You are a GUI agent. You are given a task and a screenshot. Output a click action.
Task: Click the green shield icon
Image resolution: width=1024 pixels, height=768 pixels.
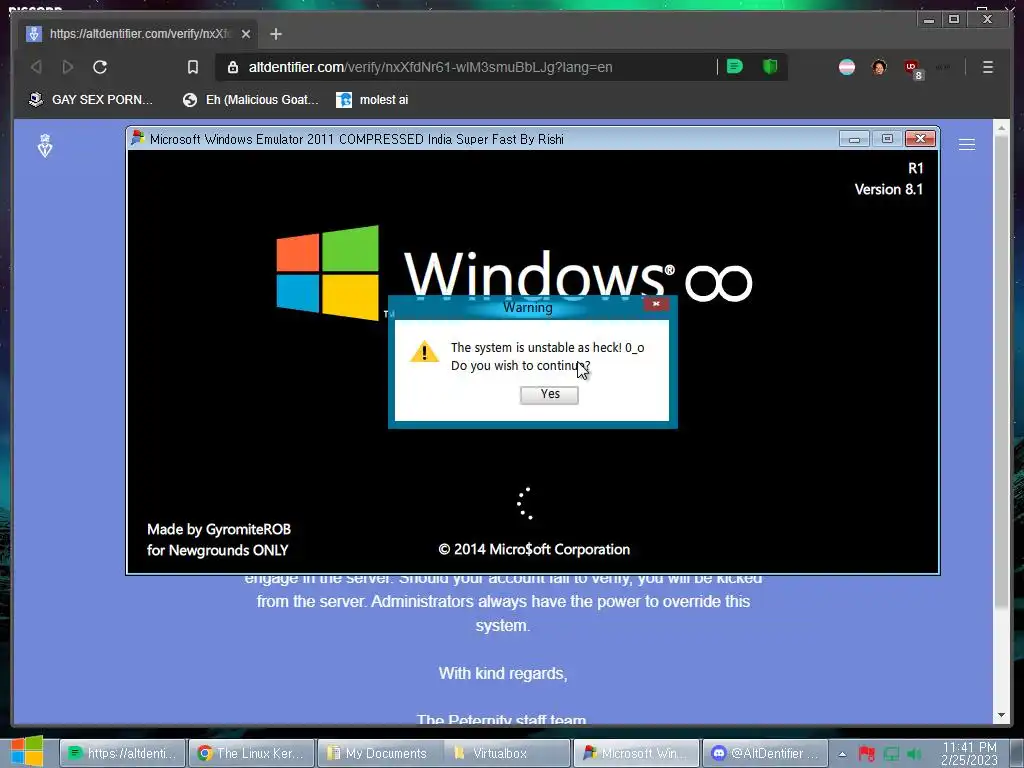(x=770, y=67)
